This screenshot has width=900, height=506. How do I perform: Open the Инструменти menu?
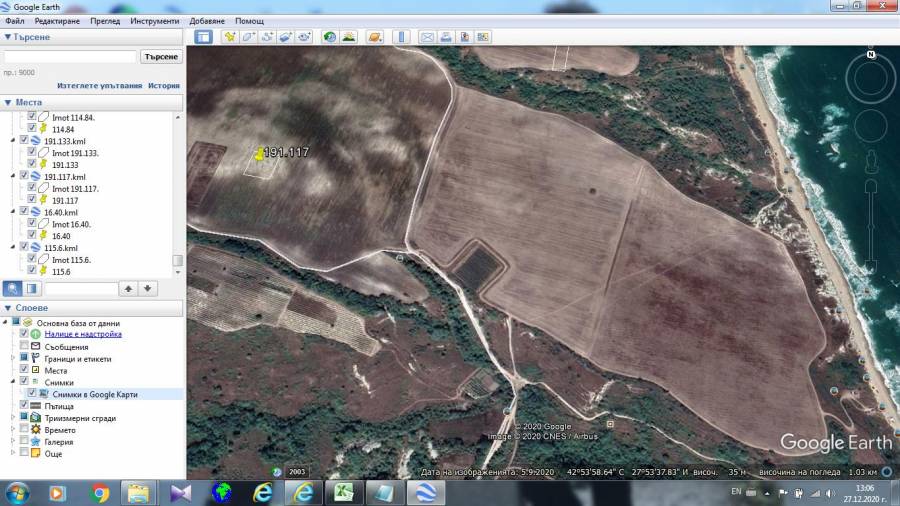pyautogui.click(x=155, y=21)
